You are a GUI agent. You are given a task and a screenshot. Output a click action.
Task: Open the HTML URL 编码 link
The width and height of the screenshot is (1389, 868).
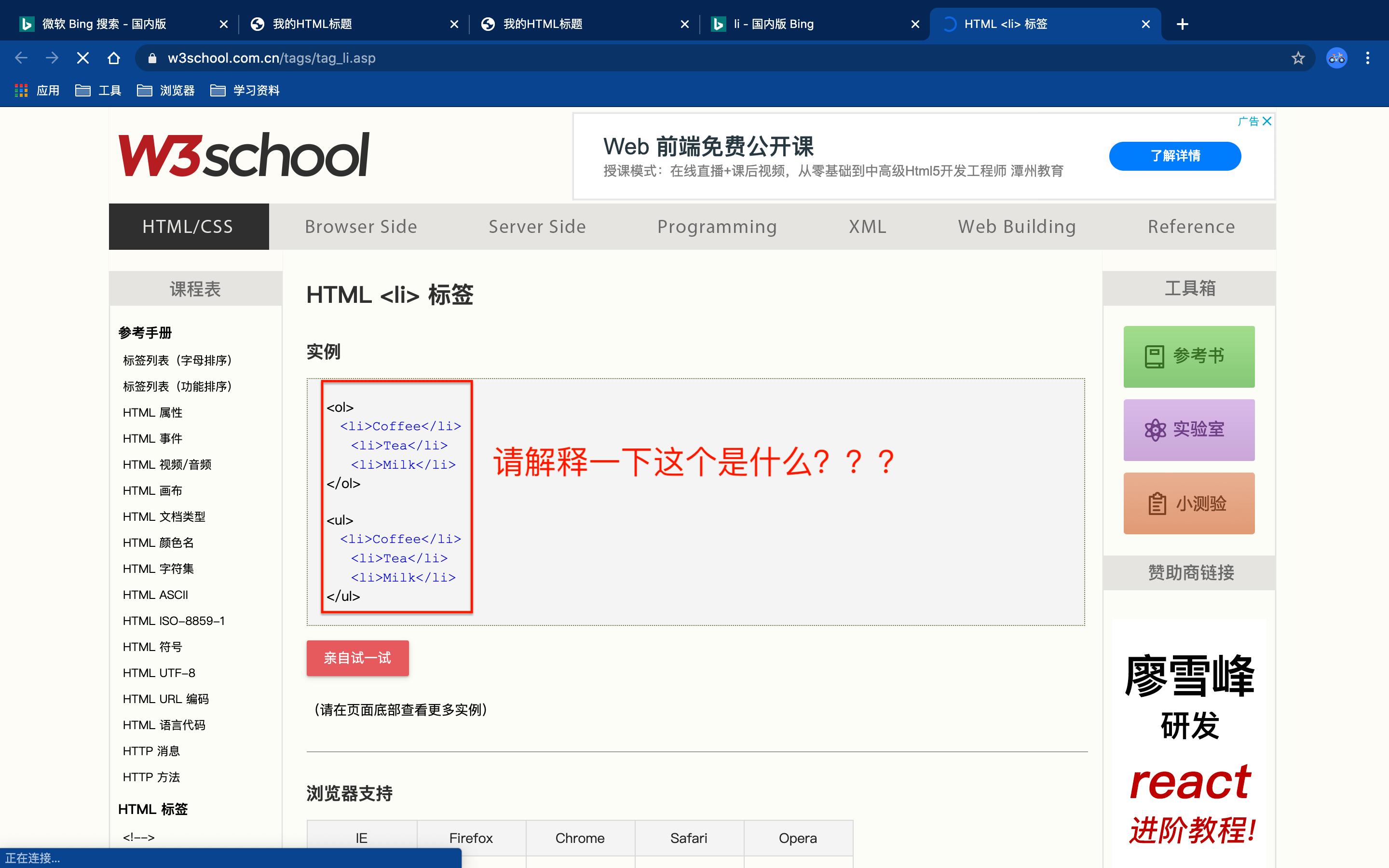point(166,699)
